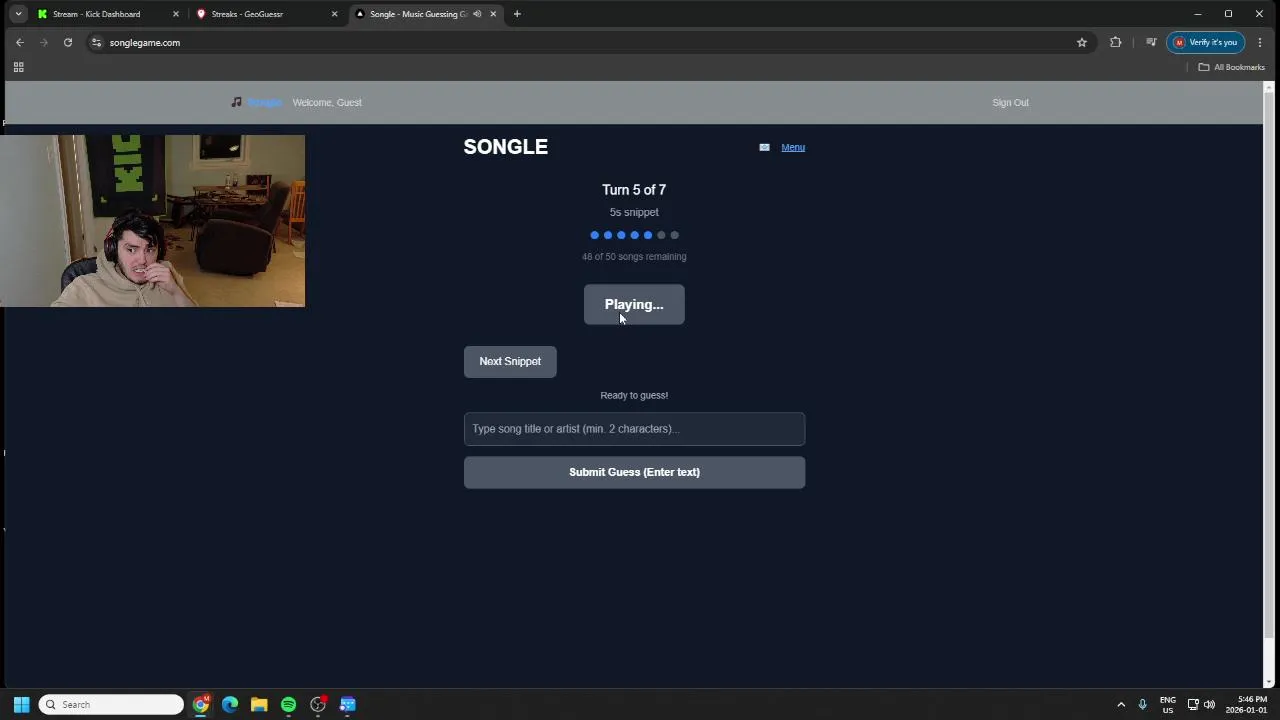Click the taskbar Search box
The height and width of the screenshot is (720, 1280).
click(x=112, y=704)
